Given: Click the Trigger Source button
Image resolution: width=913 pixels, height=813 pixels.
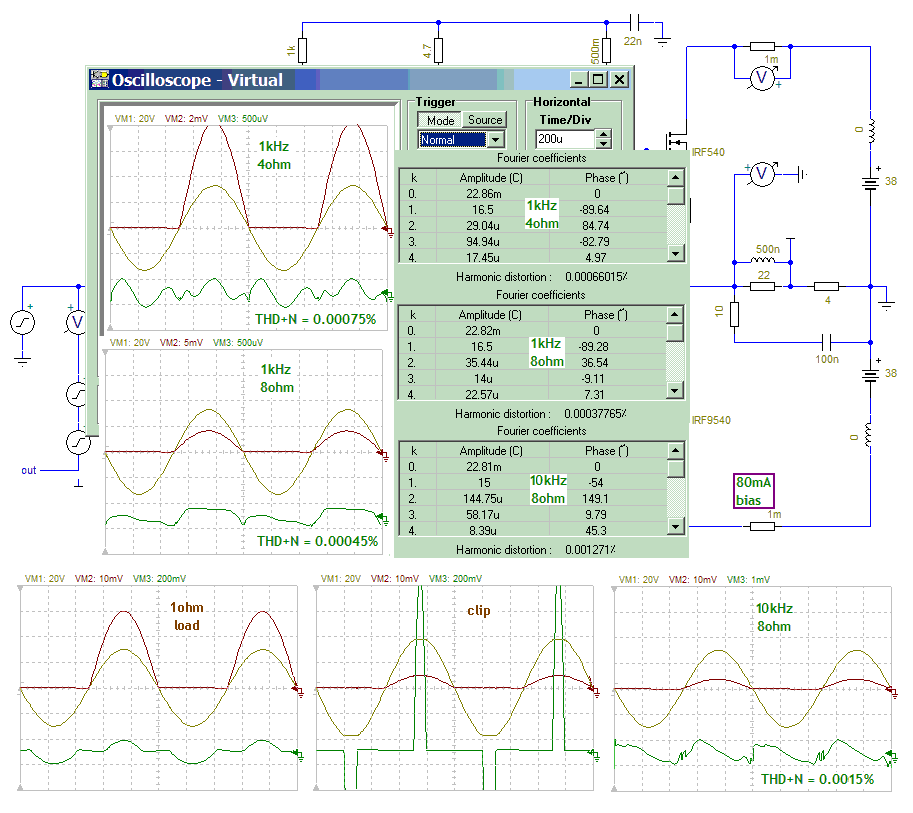Looking at the screenshot, I should (484, 119).
